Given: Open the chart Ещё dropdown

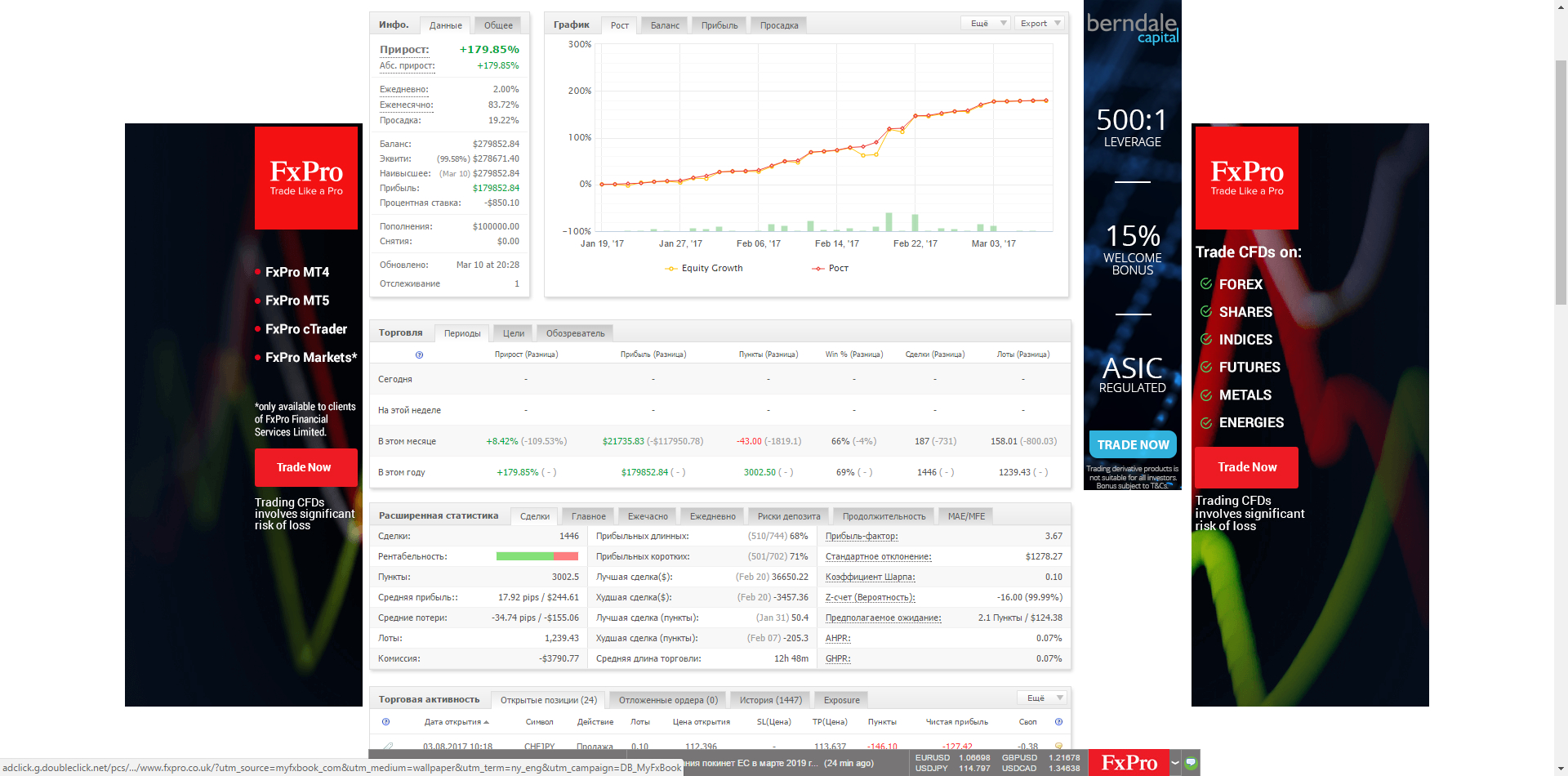Looking at the screenshot, I should pyautogui.click(x=986, y=23).
